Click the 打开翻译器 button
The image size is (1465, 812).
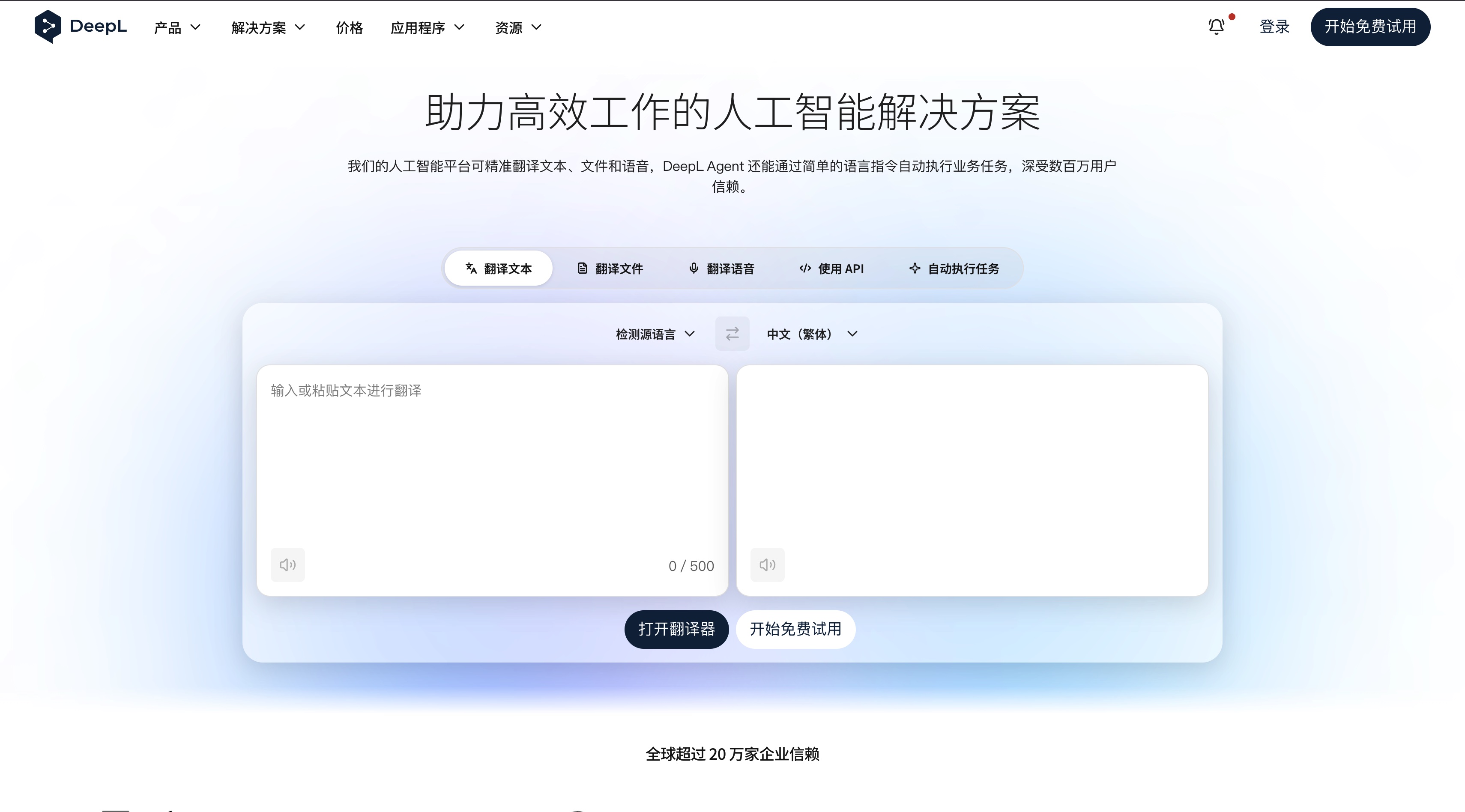pyautogui.click(x=676, y=629)
